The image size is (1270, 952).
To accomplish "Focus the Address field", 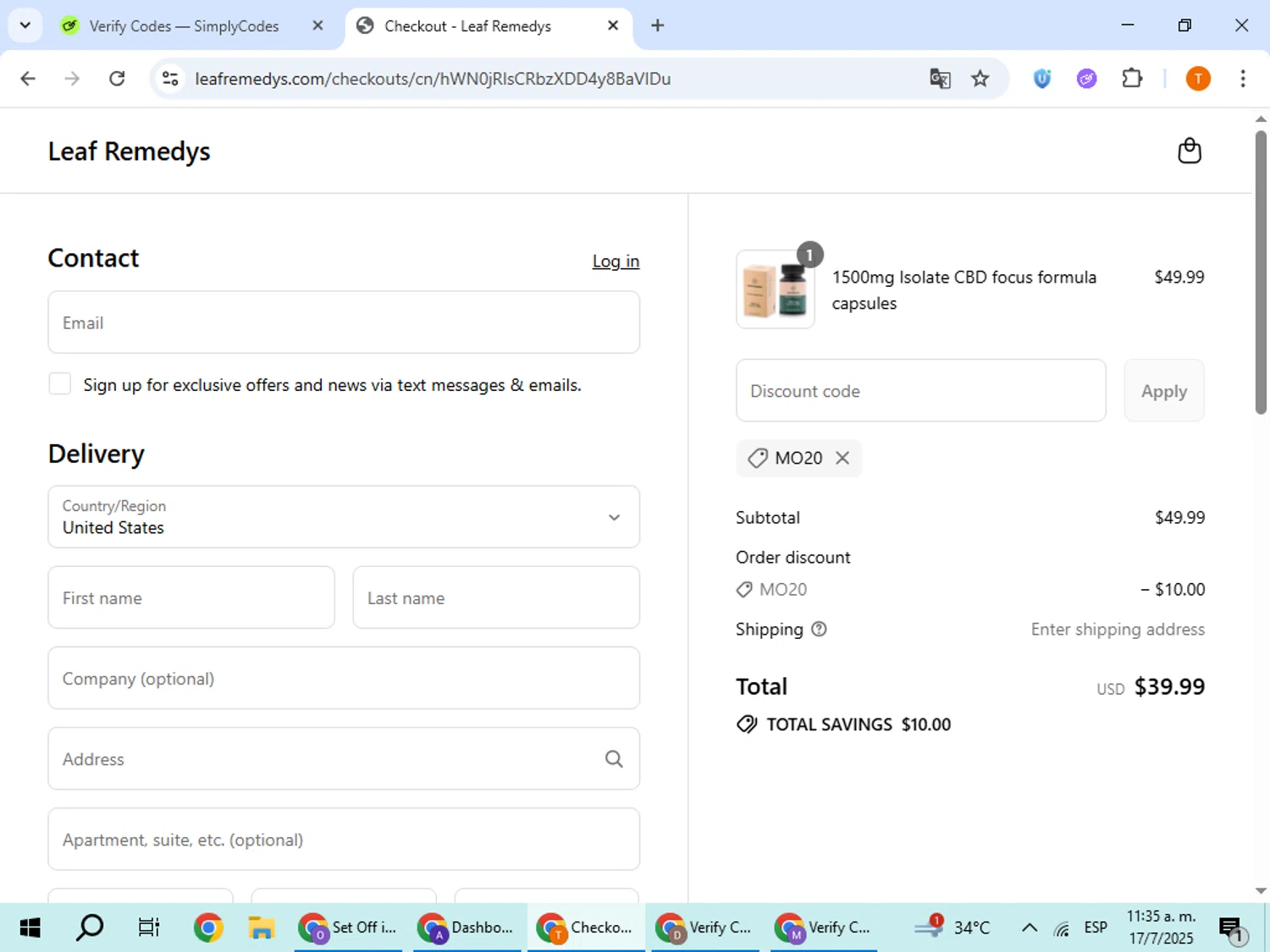I will pyautogui.click(x=344, y=759).
